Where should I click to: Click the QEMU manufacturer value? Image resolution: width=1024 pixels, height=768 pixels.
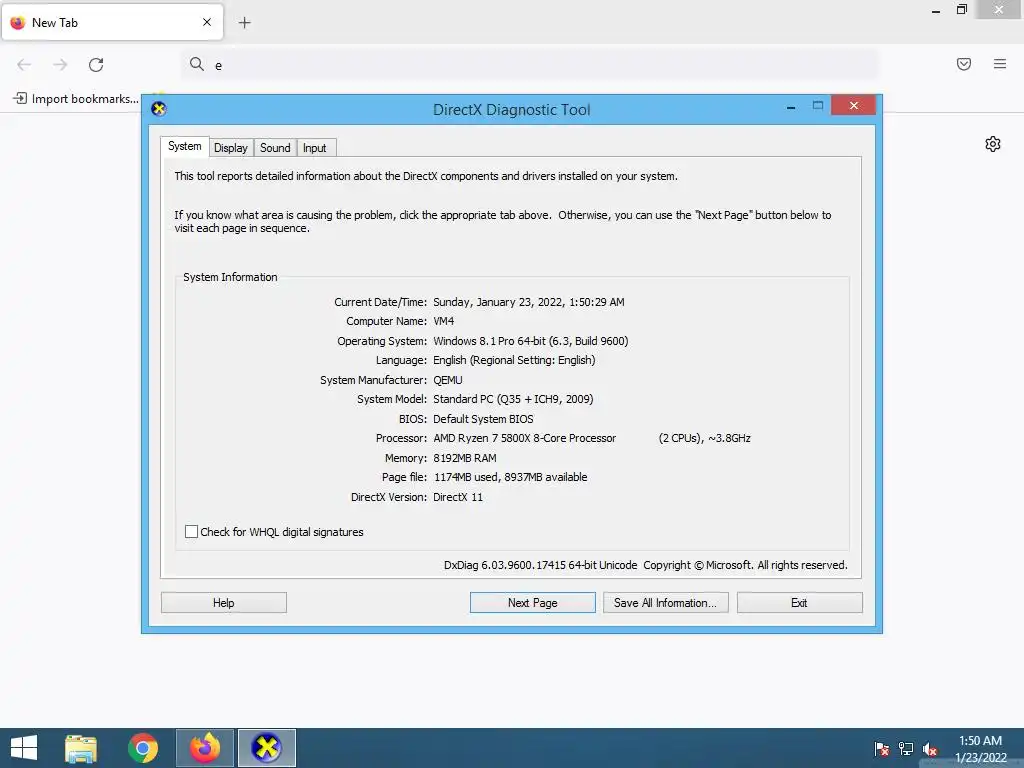click(447, 380)
